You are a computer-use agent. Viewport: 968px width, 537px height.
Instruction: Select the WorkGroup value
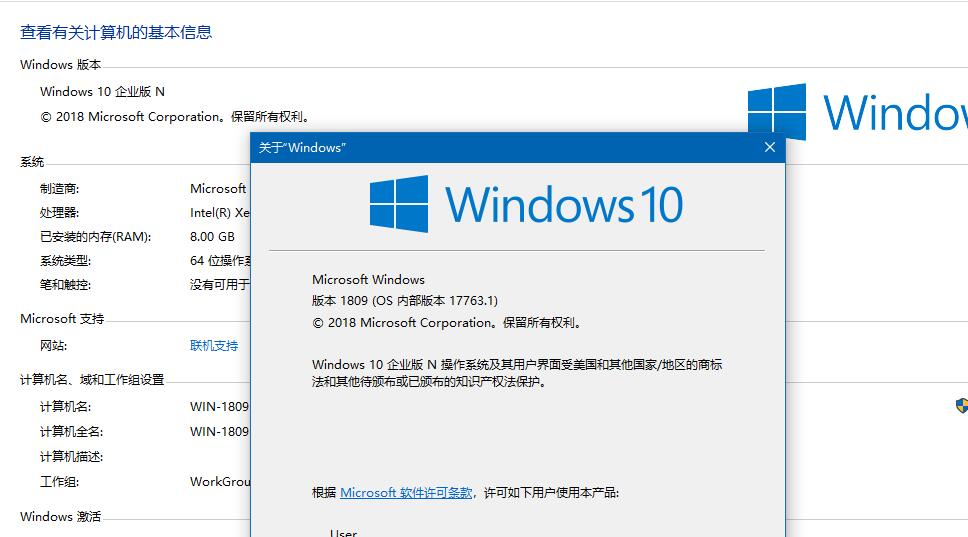pyautogui.click(x=220, y=482)
